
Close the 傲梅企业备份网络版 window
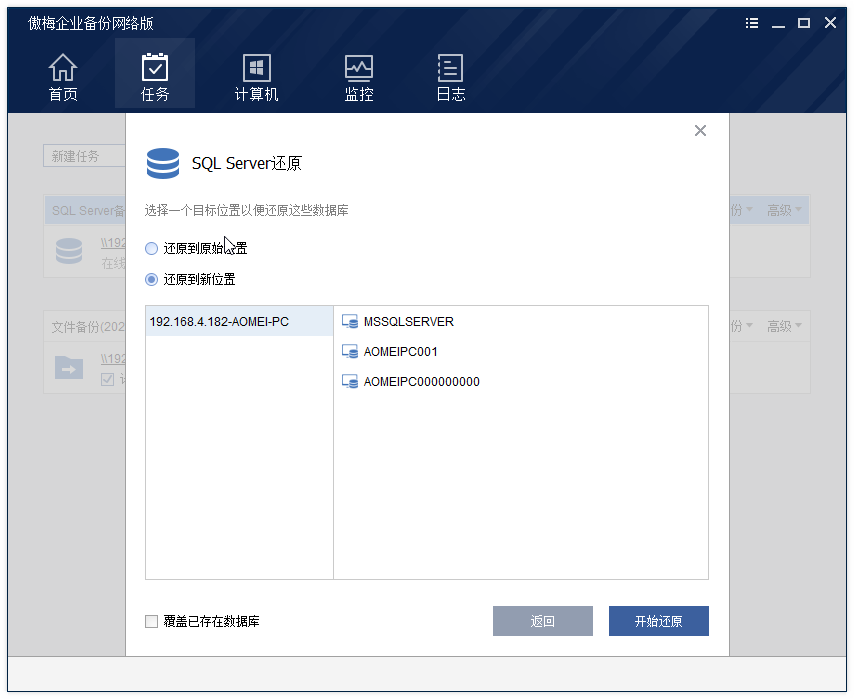point(830,23)
